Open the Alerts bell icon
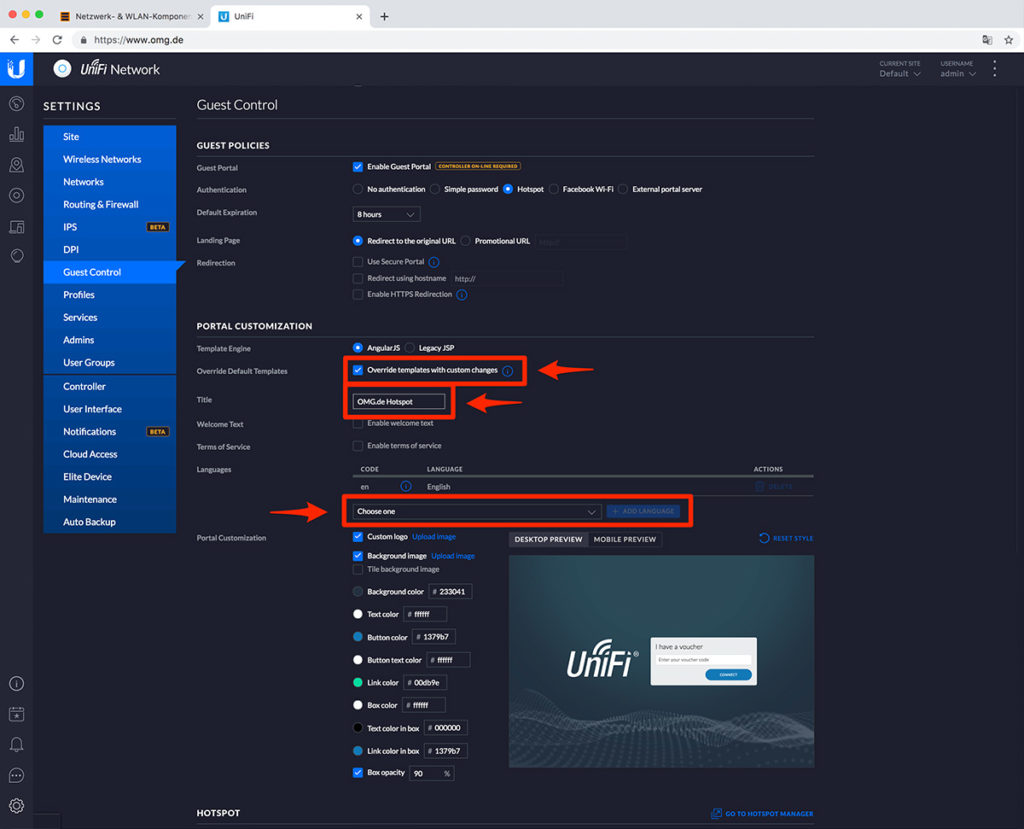The width and height of the screenshot is (1024, 829). pyautogui.click(x=16, y=745)
